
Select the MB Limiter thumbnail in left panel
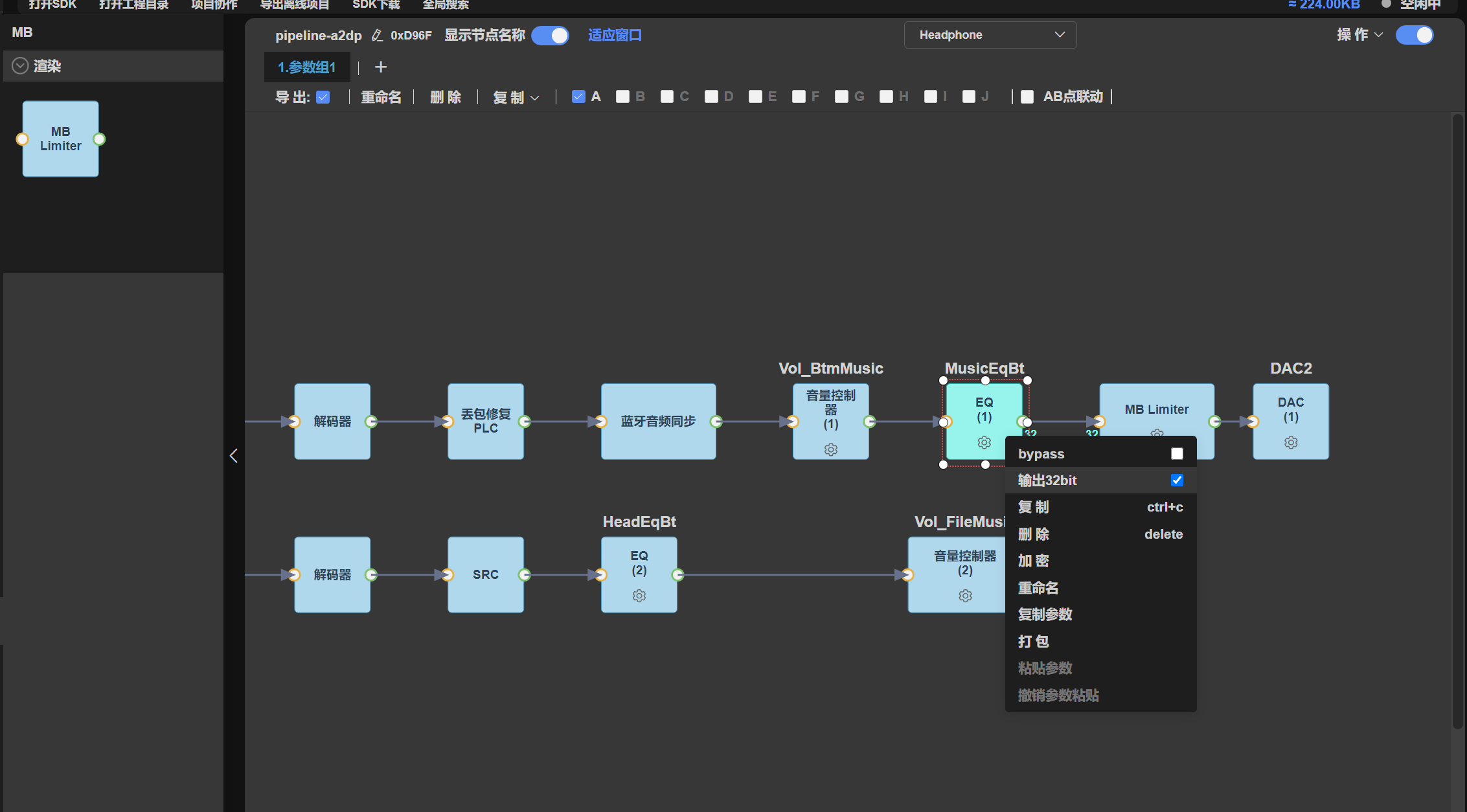(61, 139)
